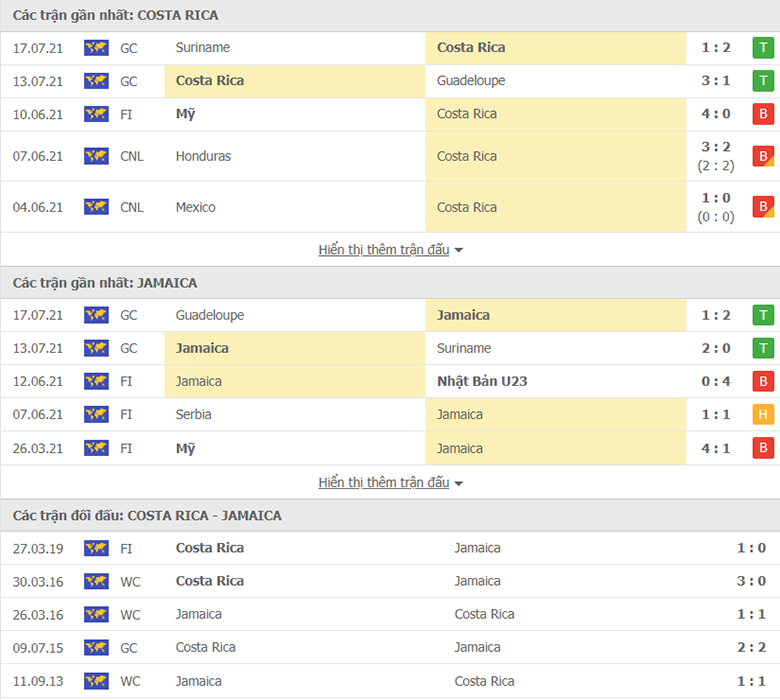Image resolution: width=780 pixels, height=700 pixels.
Task: Open Honduras team in the CNL match
Action: (x=203, y=156)
